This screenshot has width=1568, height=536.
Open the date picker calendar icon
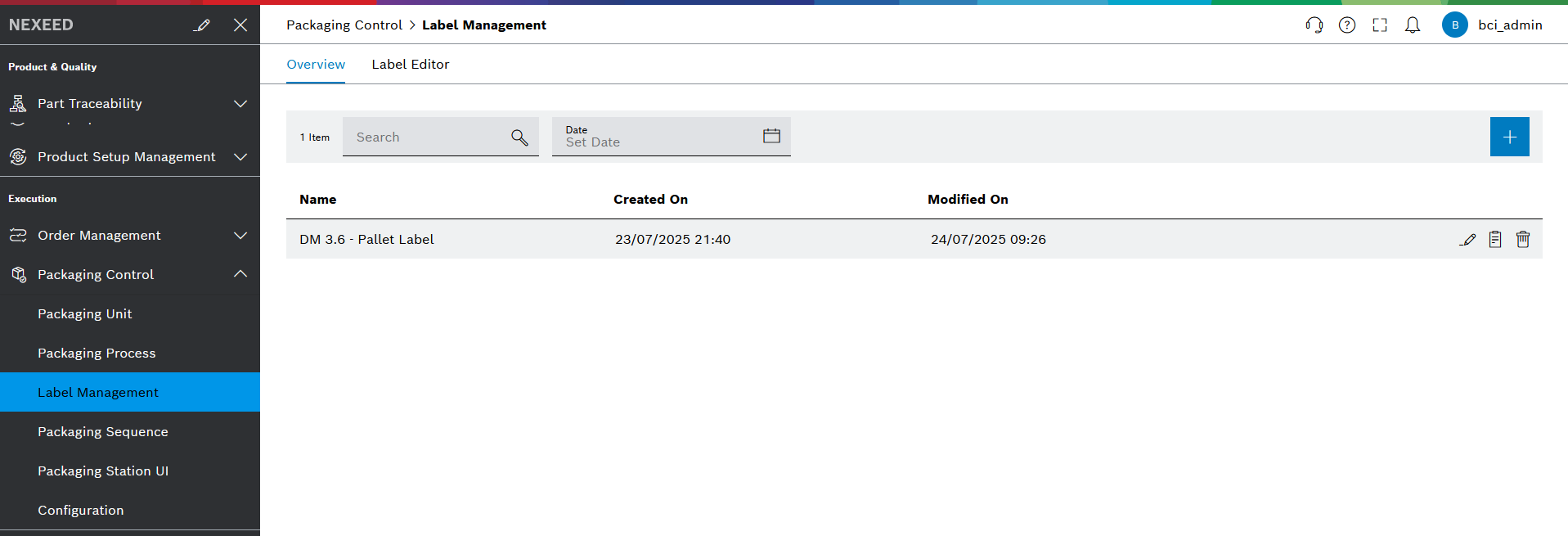(771, 137)
